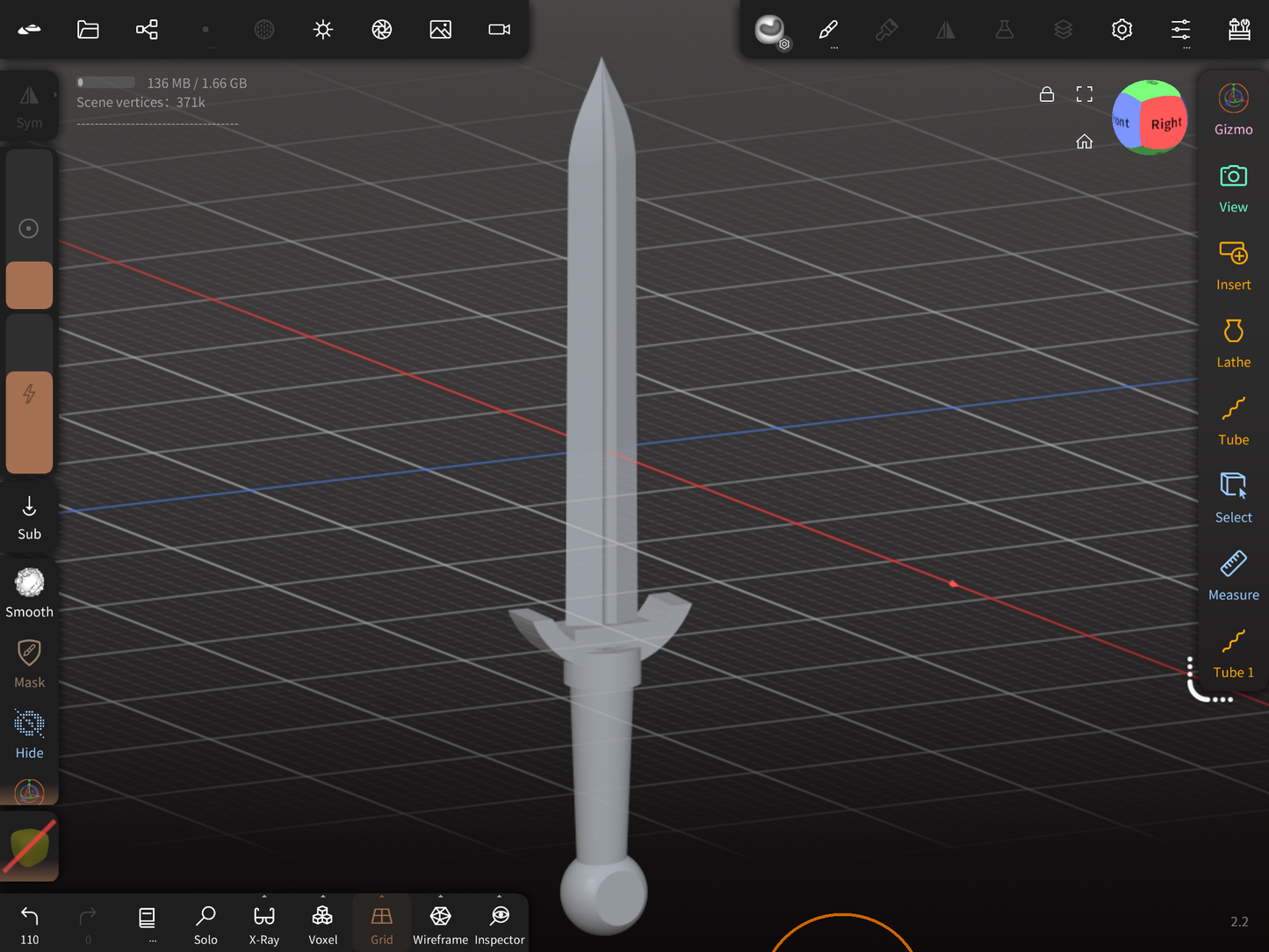Click the Right face of view cube
The width and height of the screenshot is (1269, 952).
coord(1165,124)
